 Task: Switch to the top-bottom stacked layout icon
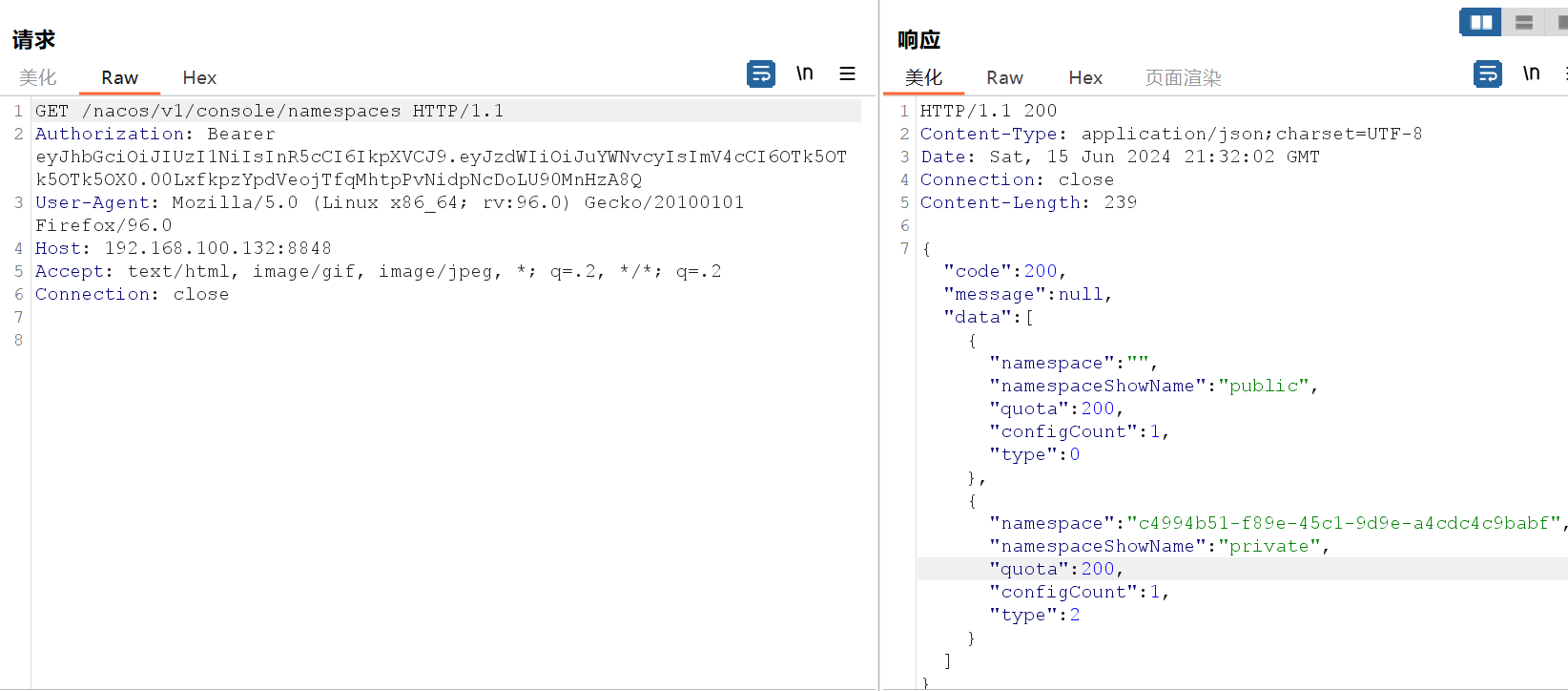pos(1523,22)
